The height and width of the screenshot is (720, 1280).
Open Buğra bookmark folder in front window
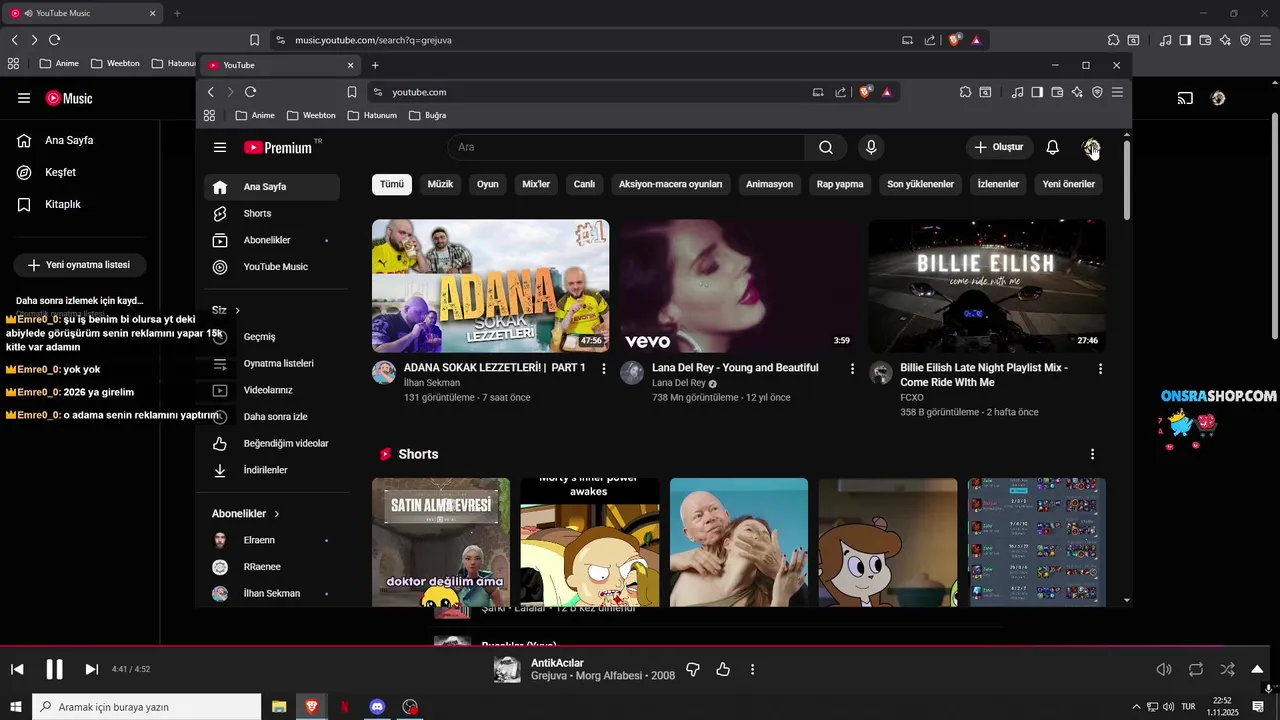pyautogui.click(x=428, y=115)
